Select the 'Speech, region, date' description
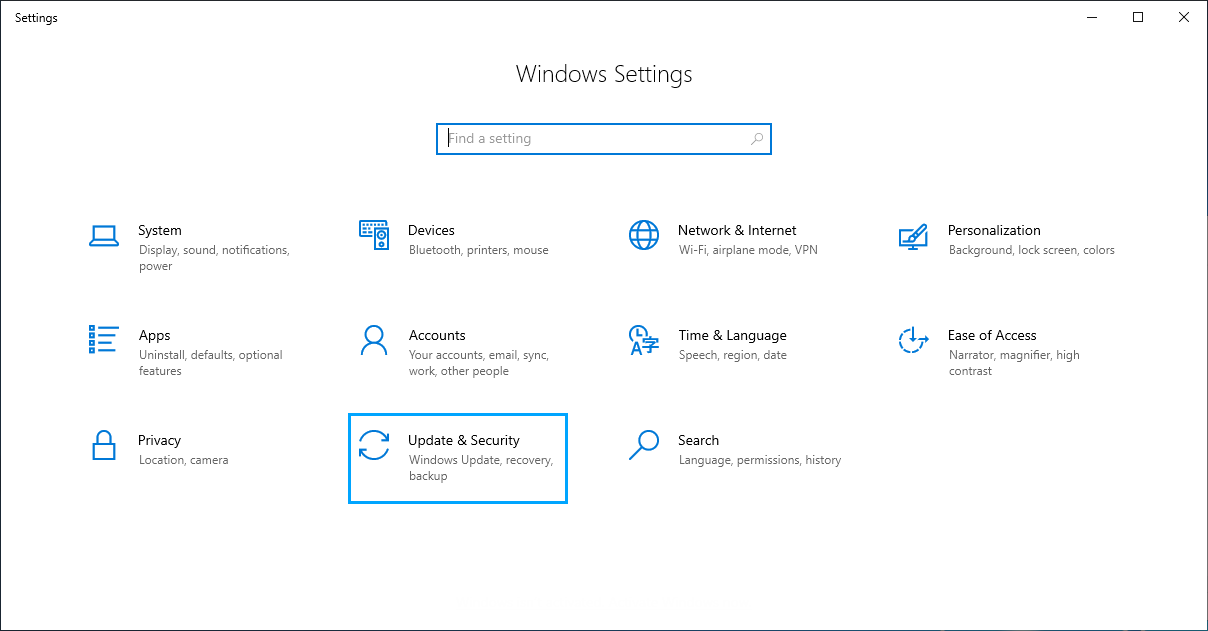Screen dimensions: 1208x631 (733, 355)
